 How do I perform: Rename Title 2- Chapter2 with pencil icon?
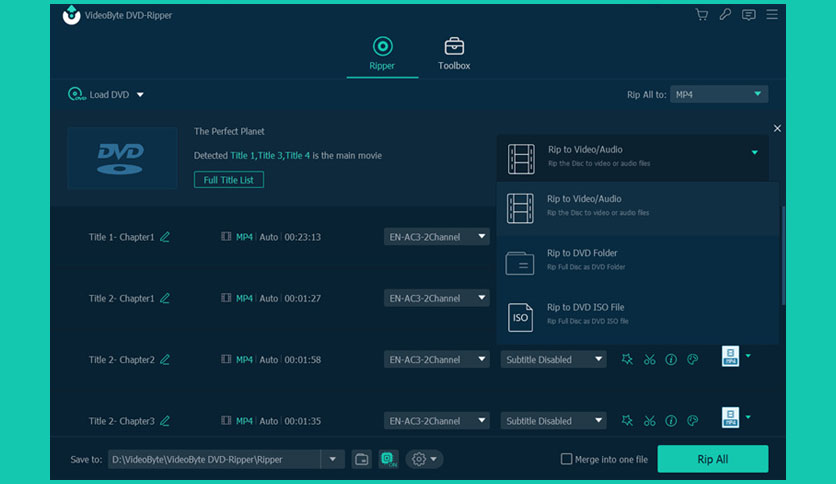point(165,359)
